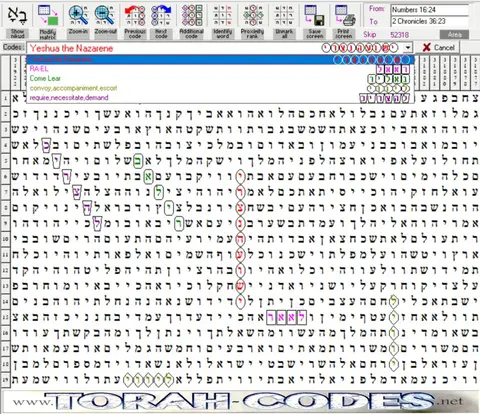Choose convoy,accompaniment,escort code entry

(220, 88)
